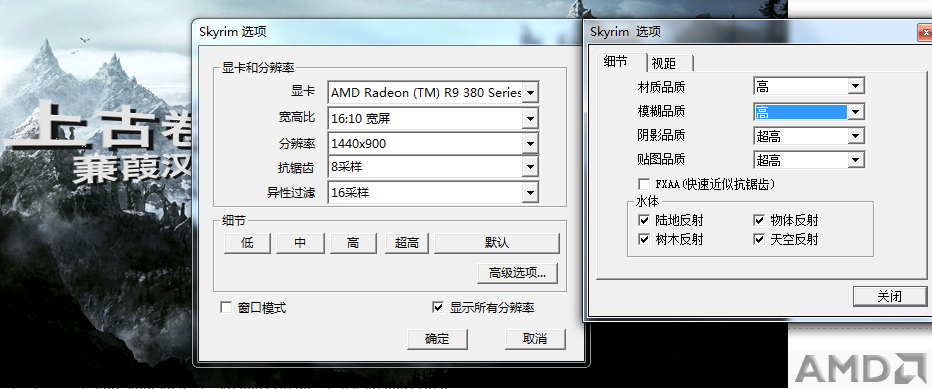Expand the 阴影品质 超高 dropdown
The image size is (932, 389).
[809, 136]
